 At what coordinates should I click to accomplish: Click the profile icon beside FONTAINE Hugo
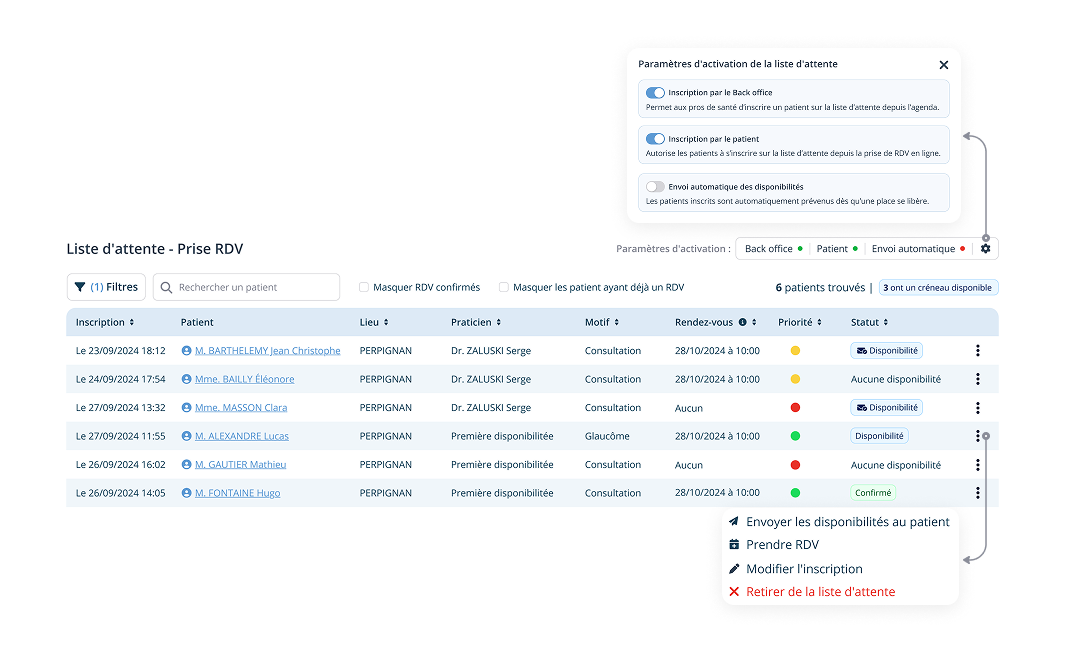(186, 493)
